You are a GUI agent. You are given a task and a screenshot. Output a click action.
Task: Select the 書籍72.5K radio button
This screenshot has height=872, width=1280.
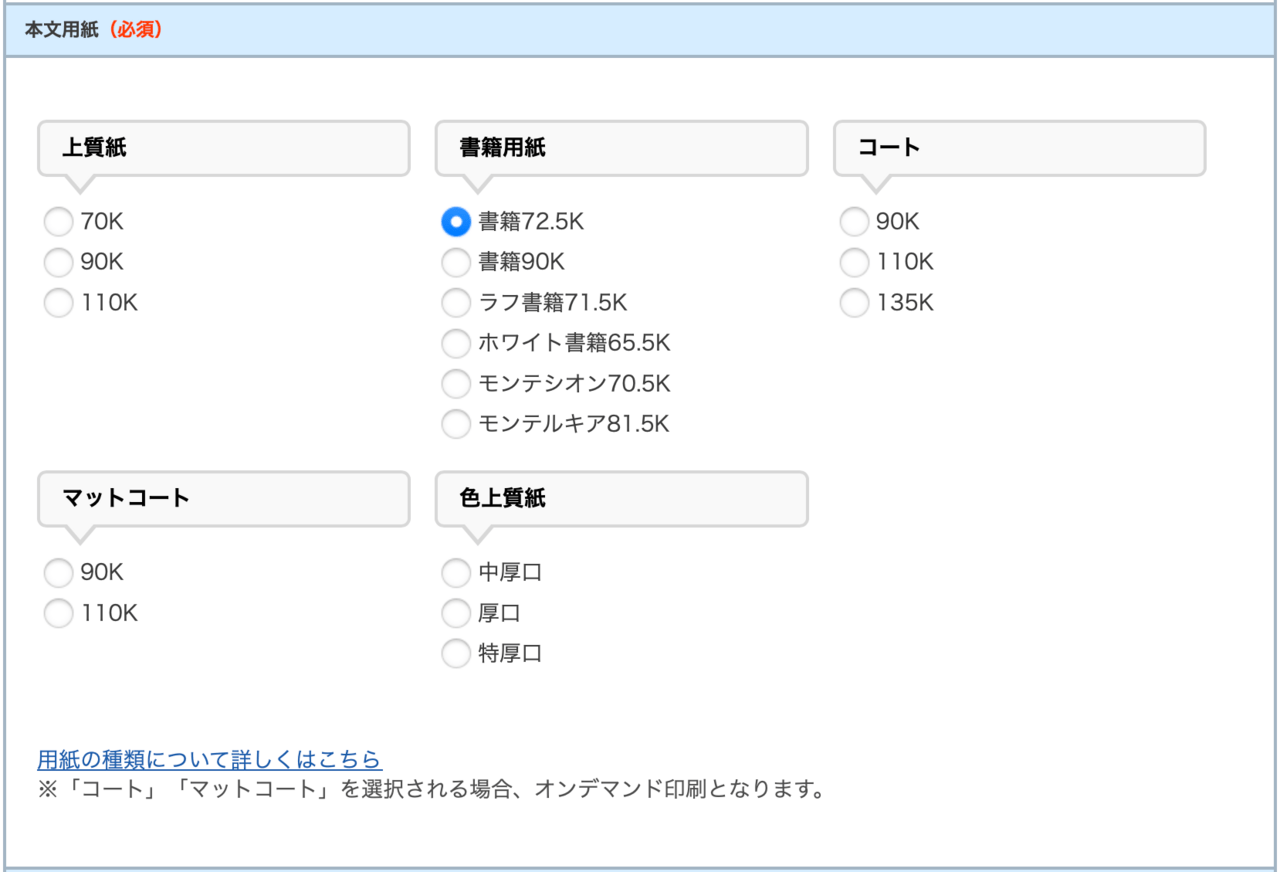pyautogui.click(x=456, y=221)
